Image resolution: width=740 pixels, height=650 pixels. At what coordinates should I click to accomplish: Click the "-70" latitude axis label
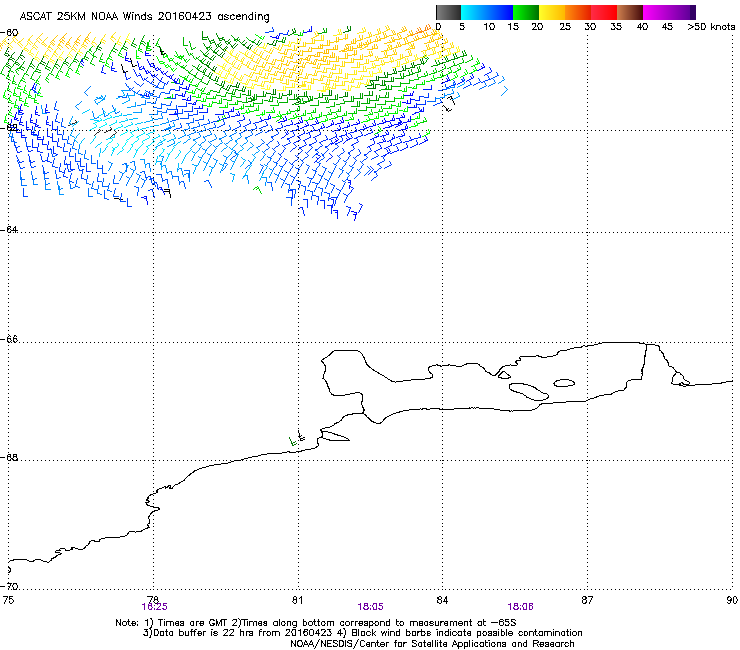9,586
